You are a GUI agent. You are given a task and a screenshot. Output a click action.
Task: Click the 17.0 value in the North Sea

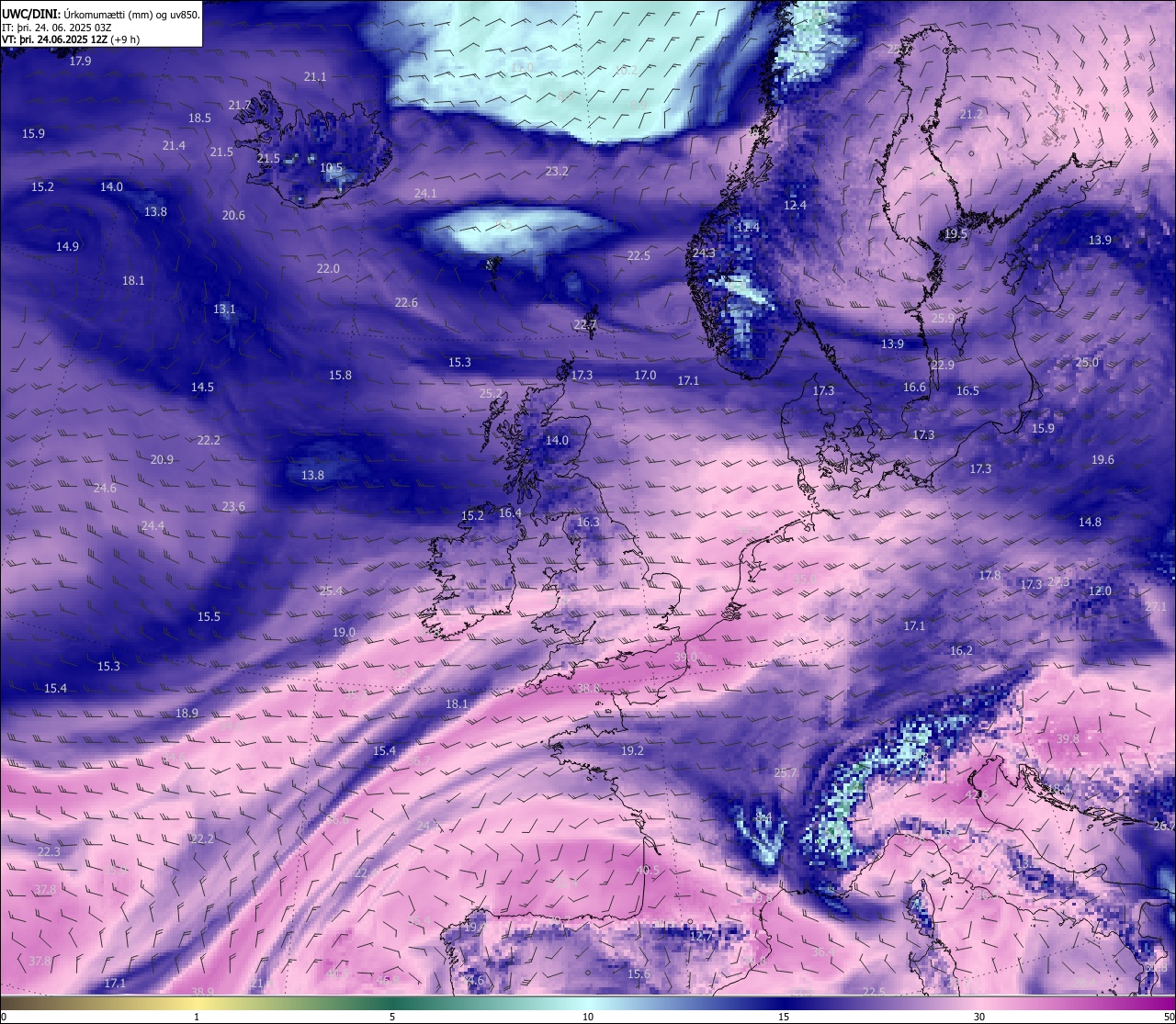[645, 375]
